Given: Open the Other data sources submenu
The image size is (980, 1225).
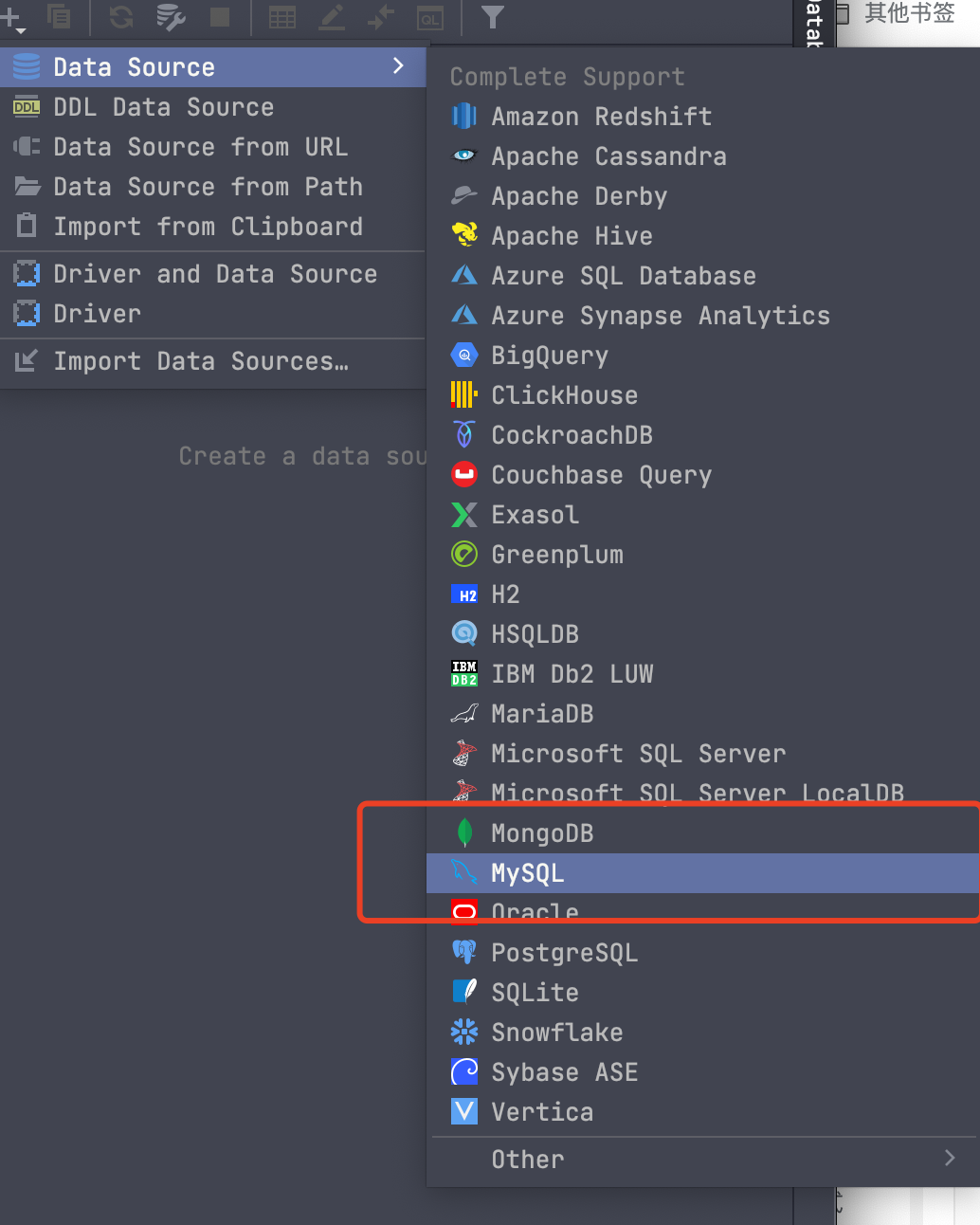Looking at the screenshot, I should [703, 1160].
